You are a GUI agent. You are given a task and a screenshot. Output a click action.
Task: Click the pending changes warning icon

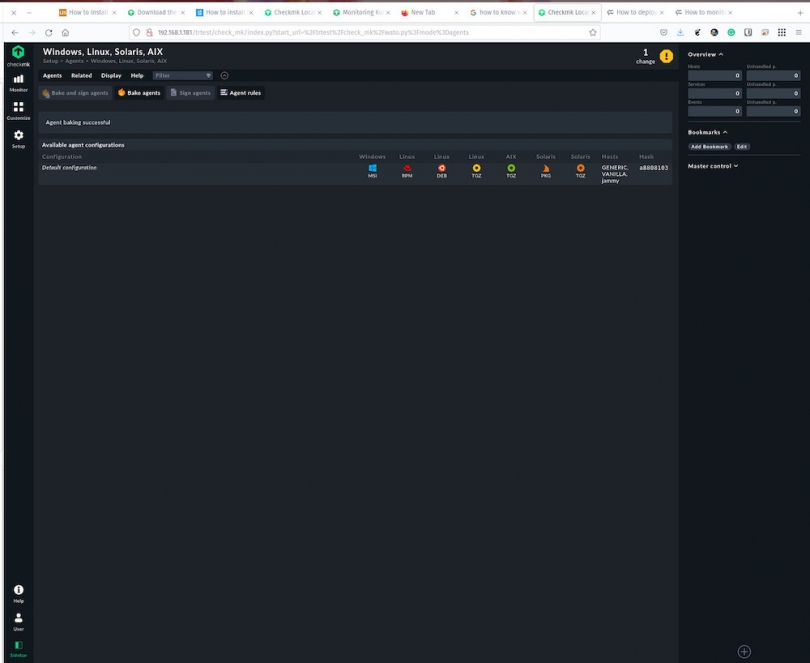pyautogui.click(x=665, y=57)
